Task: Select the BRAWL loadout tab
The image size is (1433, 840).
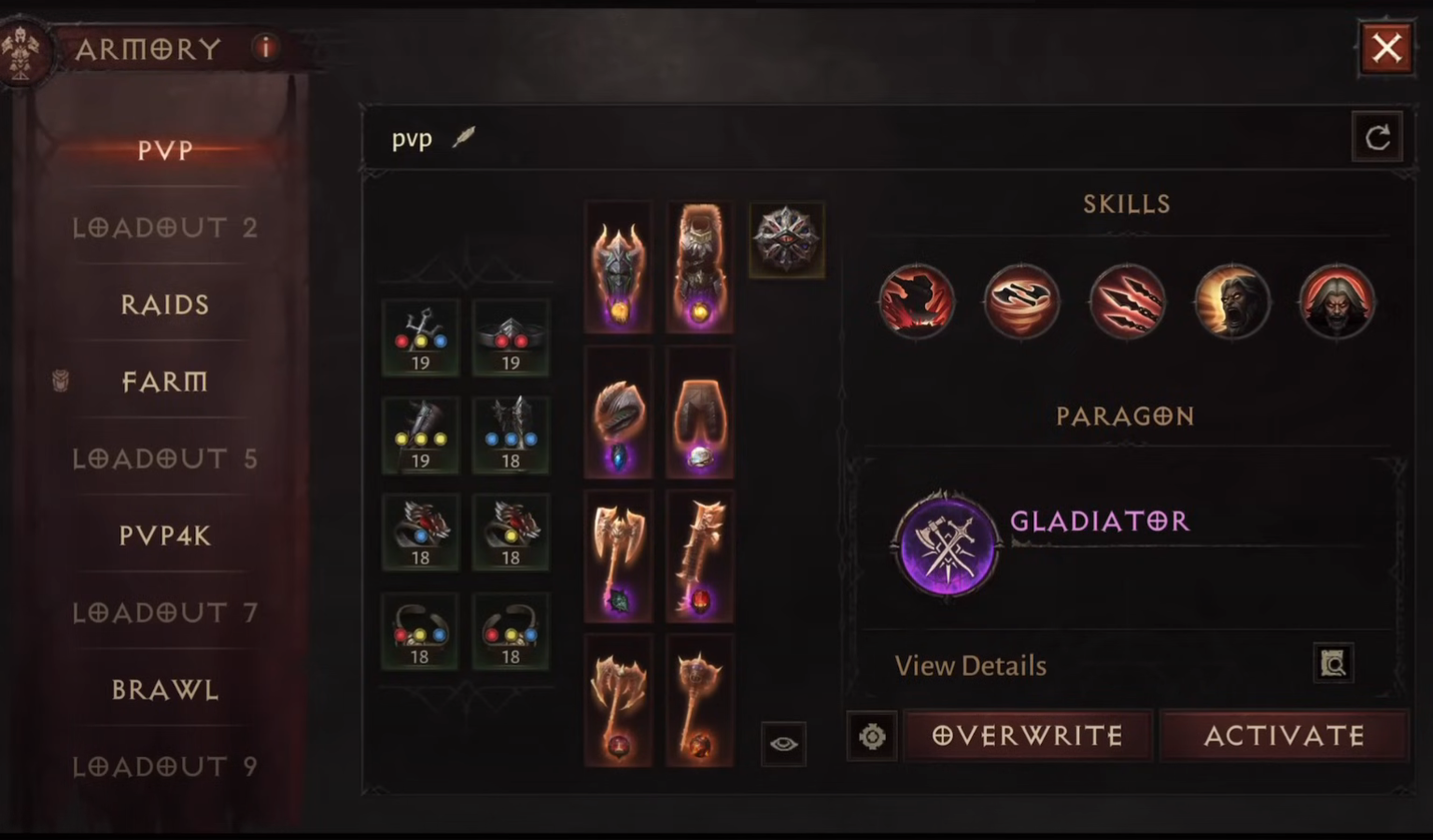Action: [x=165, y=690]
